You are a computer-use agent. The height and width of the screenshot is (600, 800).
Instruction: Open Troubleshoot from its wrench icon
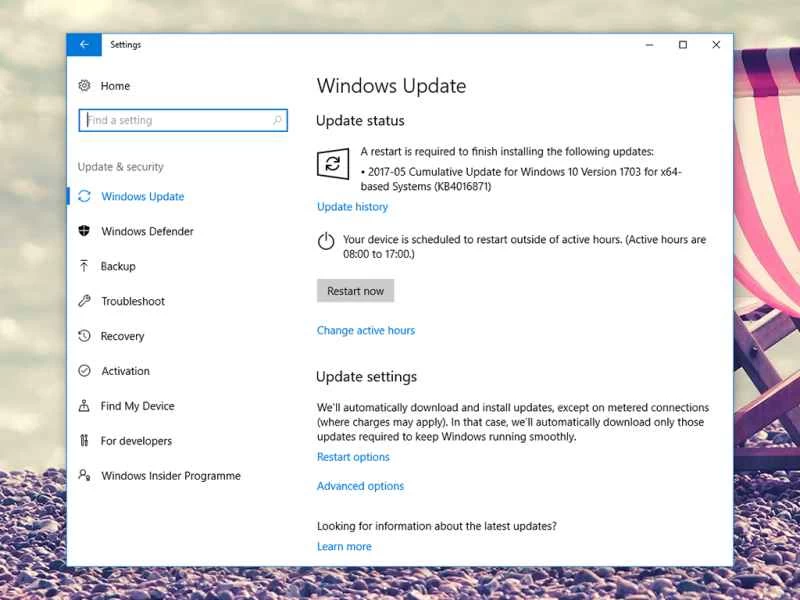click(86, 301)
